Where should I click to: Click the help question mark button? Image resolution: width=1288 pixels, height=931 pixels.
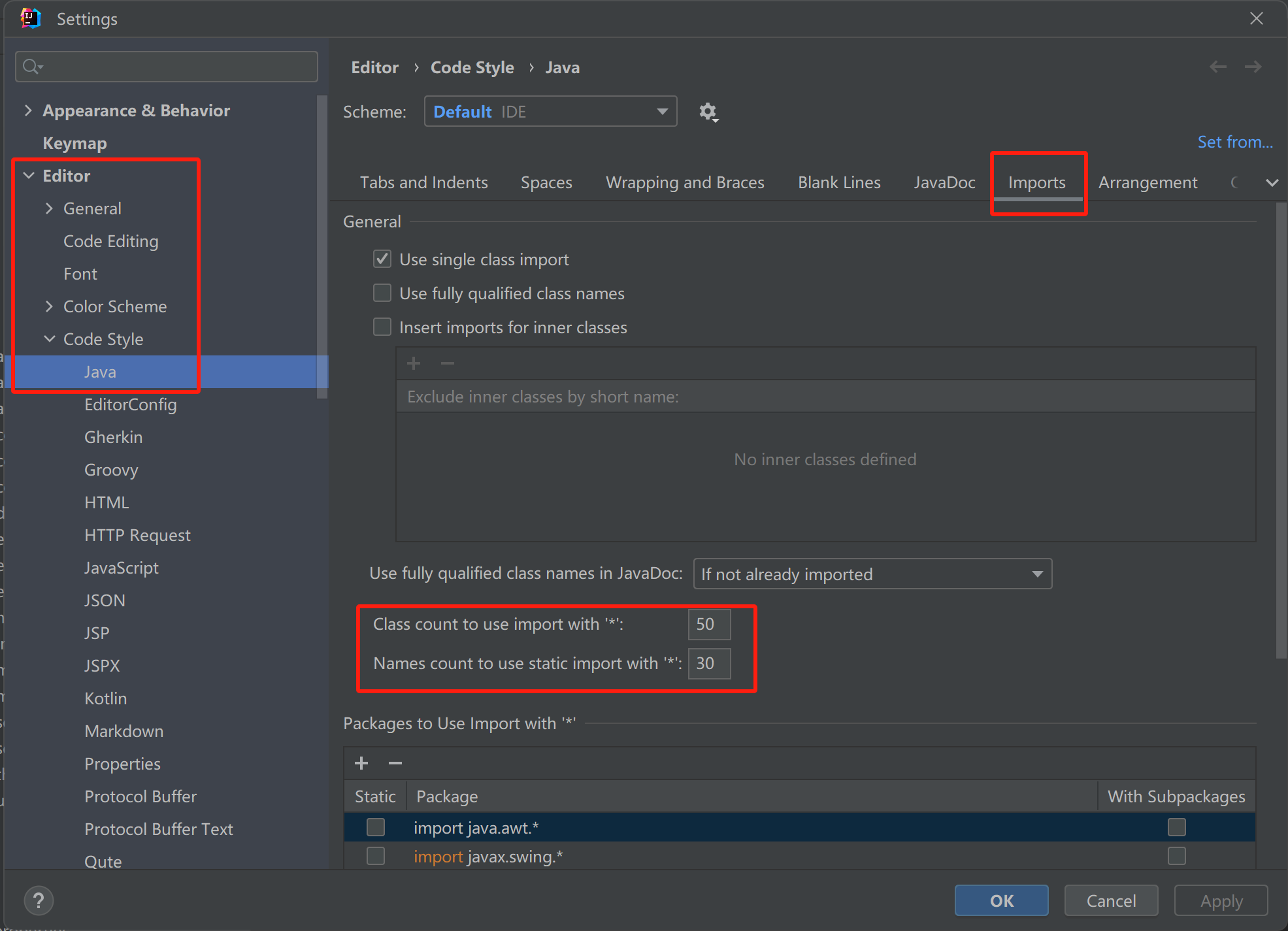[39, 901]
